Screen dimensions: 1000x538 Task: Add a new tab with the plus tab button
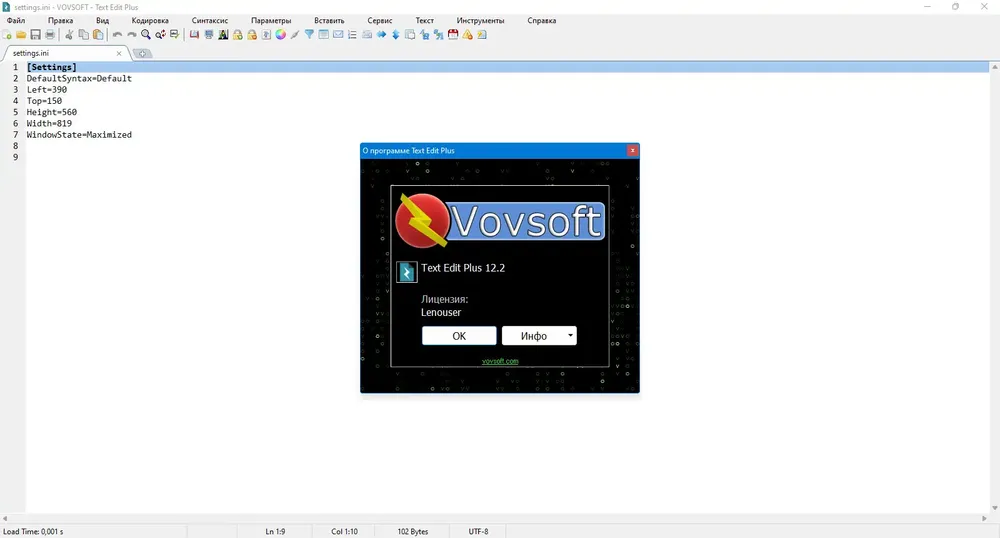click(x=142, y=54)
